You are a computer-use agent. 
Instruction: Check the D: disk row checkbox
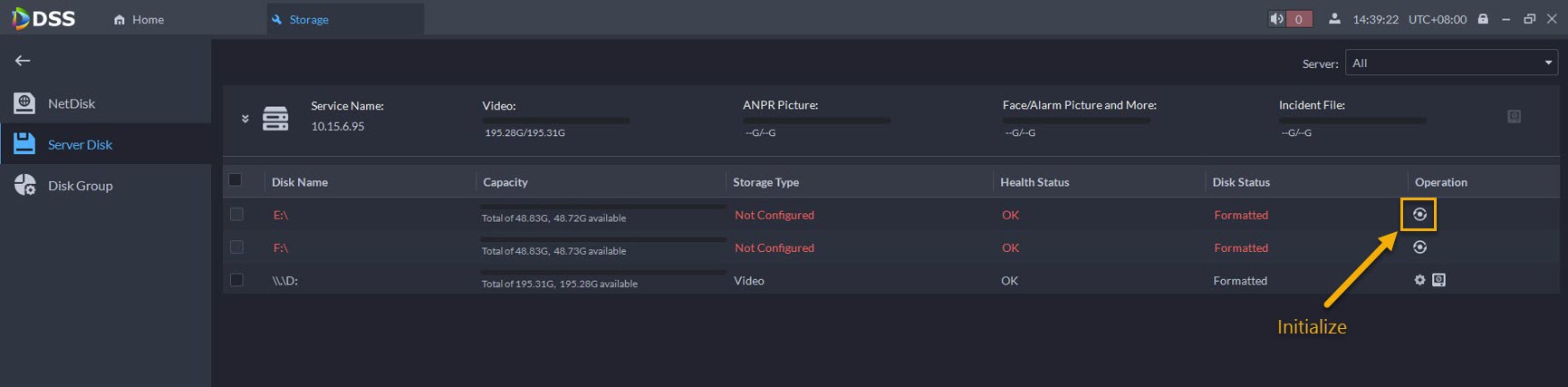[x=236, y=280]
